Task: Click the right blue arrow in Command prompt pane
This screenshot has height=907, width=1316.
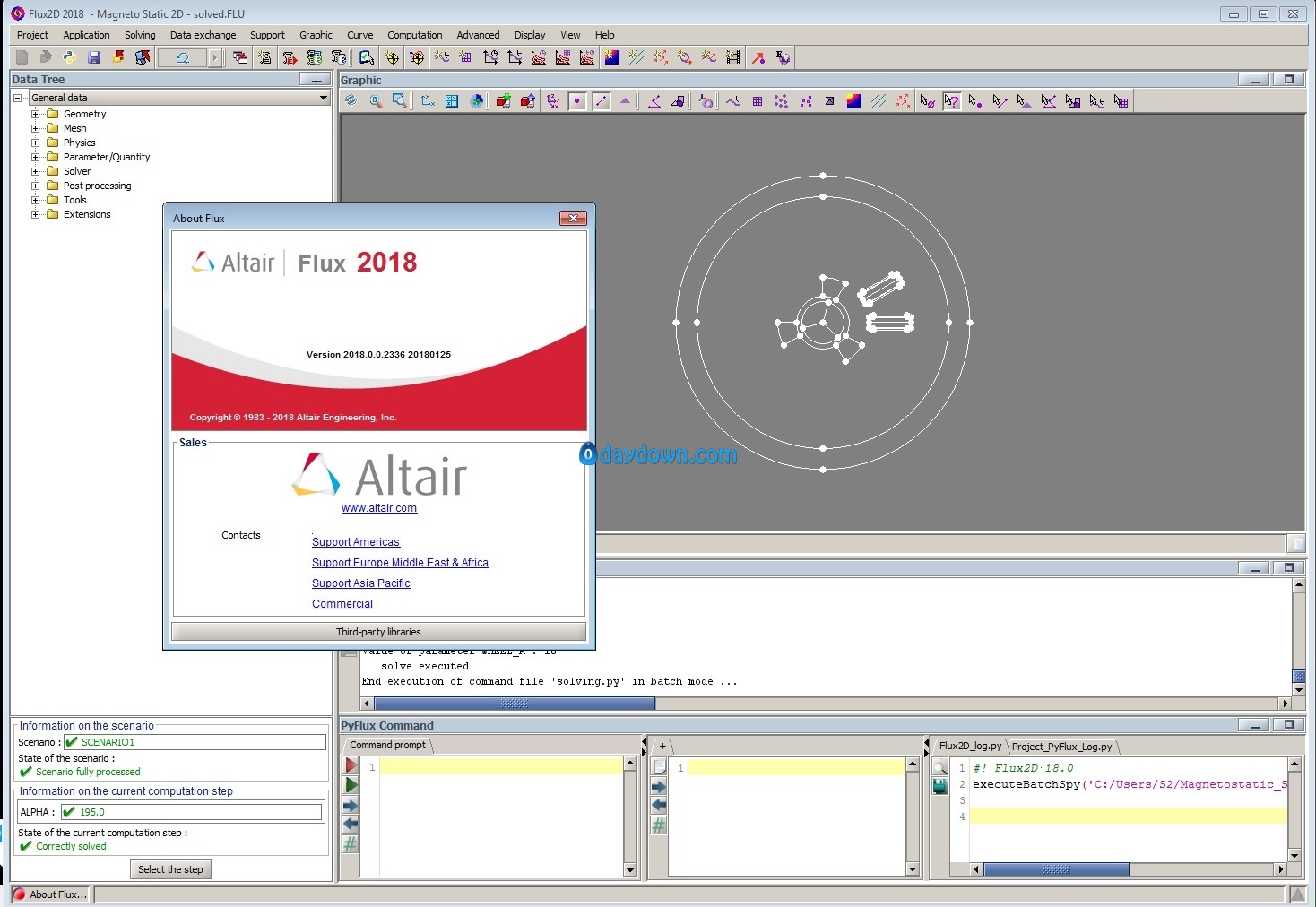Action: pos(351,805)
